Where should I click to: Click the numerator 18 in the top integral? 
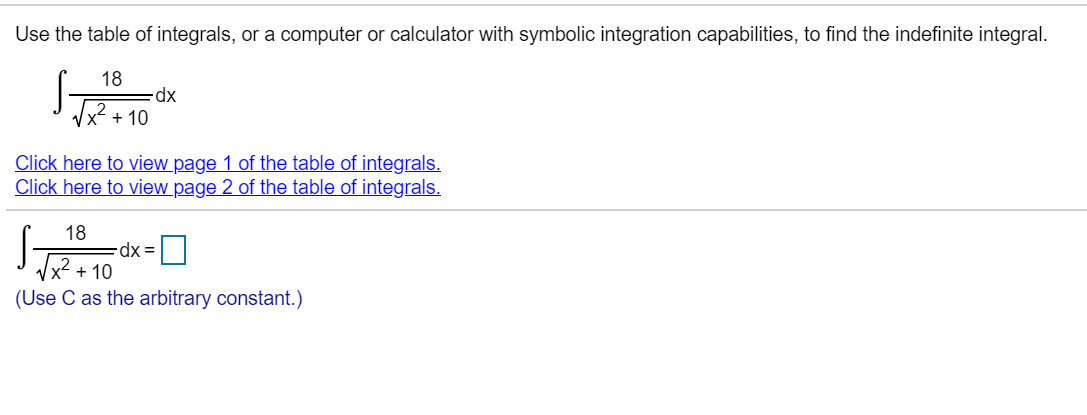(112, 79)
